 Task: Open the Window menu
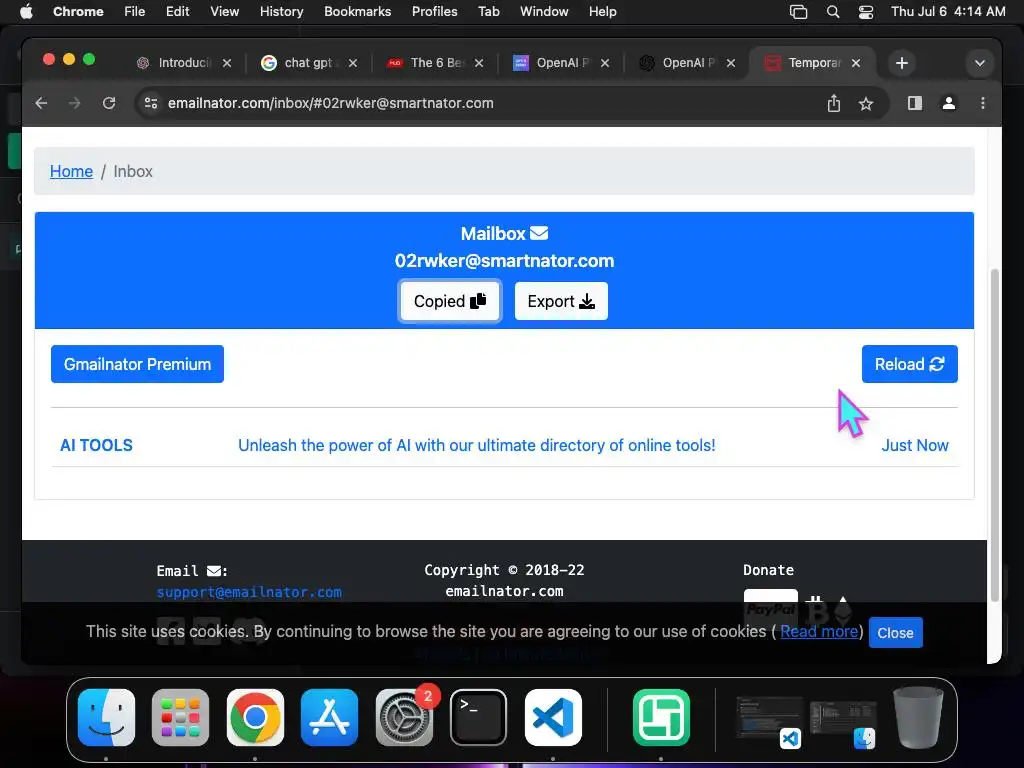coord(544,12)
